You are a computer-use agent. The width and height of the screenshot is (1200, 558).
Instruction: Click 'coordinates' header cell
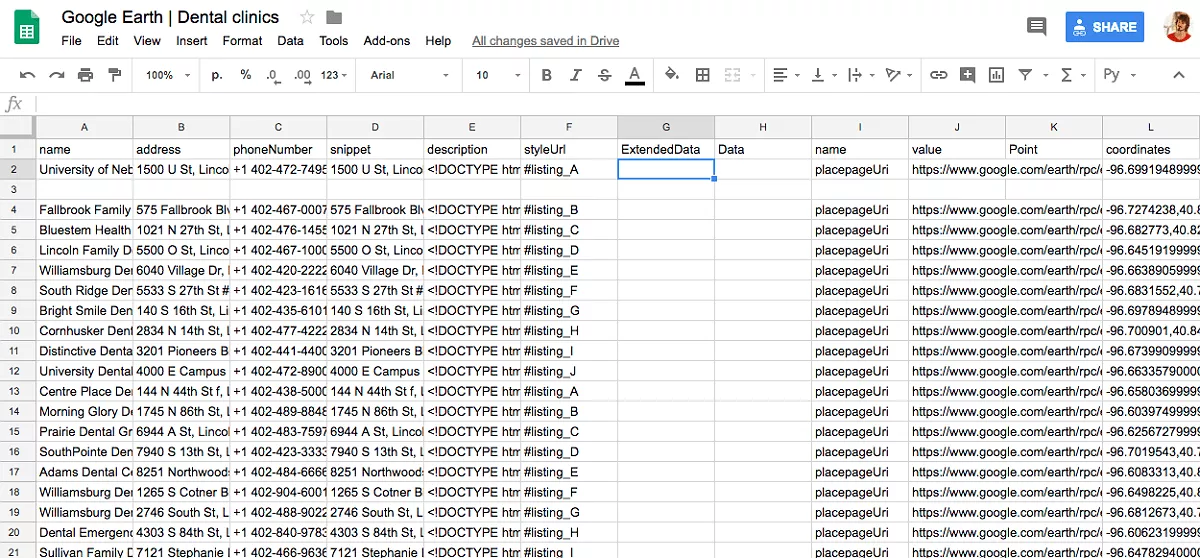point(1151,149)
